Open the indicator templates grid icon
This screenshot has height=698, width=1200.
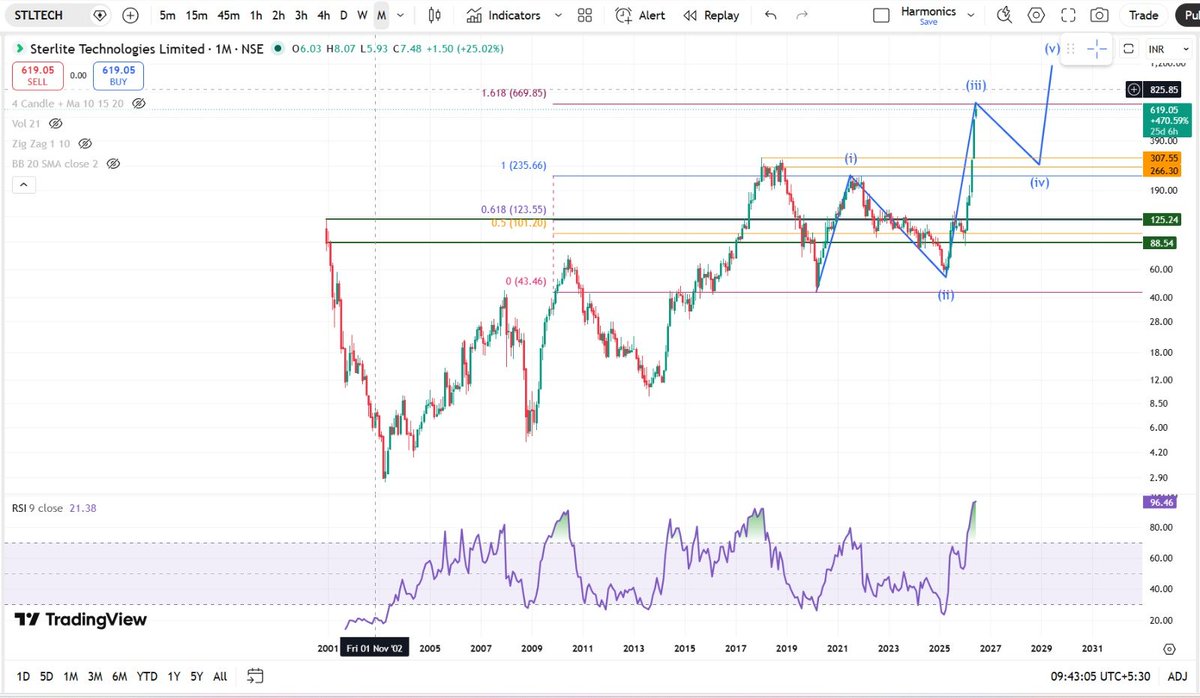point(585,15)
